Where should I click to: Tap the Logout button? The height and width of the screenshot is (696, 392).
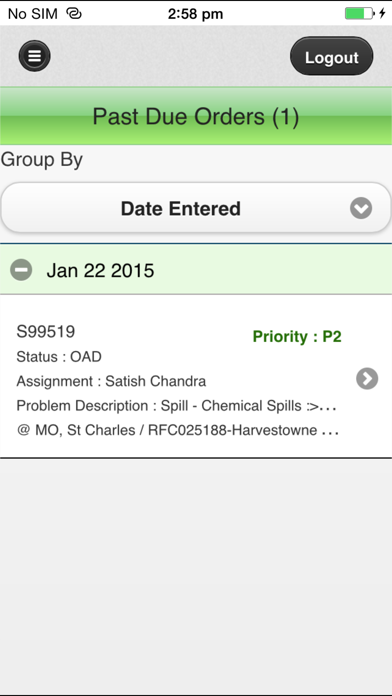click(x=332, y=56)
